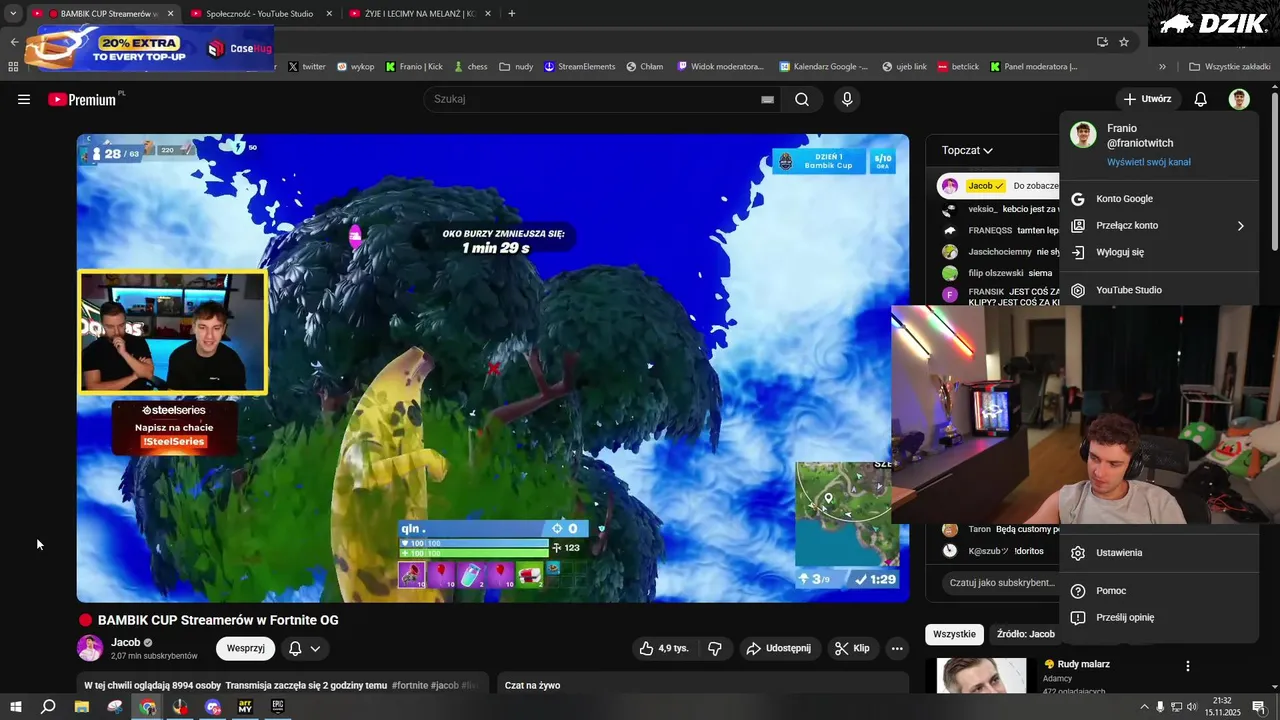Image resolution: width=1280 pixels, height=720 pixels.
Task: Open more actions three-dot button under video
Action: pyautogui.click(x=897, y=648)
